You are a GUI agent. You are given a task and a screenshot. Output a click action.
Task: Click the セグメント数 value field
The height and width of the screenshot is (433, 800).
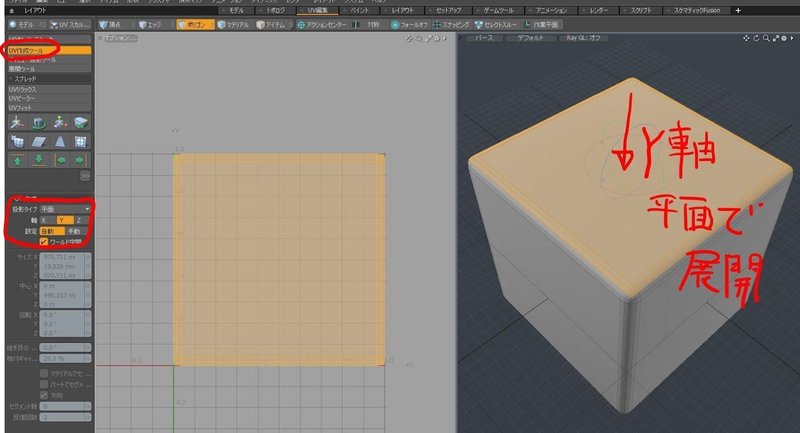[x=65, y=406]
